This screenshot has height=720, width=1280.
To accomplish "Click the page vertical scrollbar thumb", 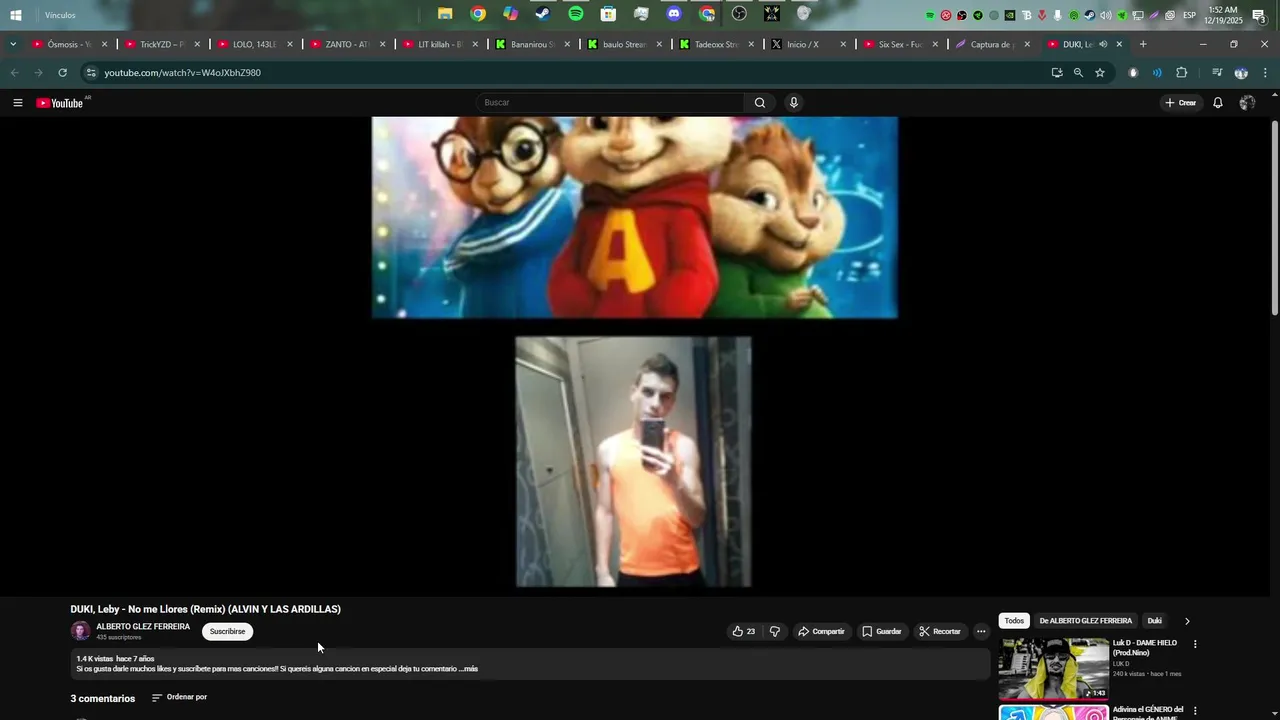I will click(x=1274, y=220).
